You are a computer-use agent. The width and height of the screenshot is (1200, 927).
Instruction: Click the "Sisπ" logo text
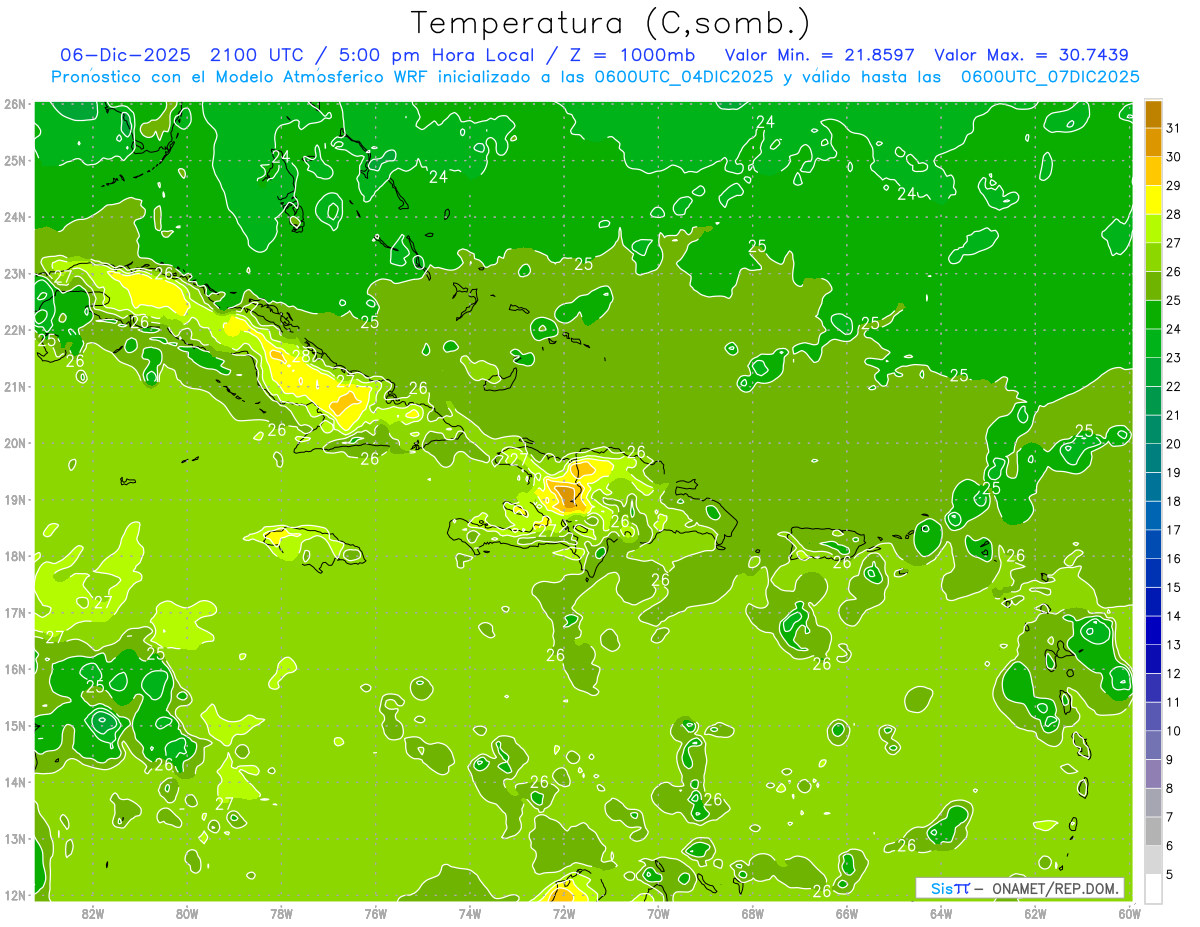coord(949,888)
